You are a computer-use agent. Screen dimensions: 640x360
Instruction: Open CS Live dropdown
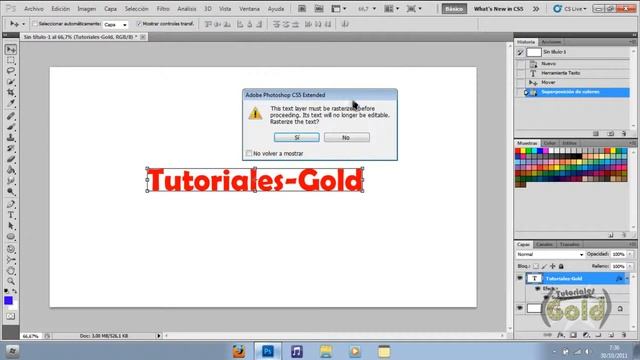(x=570, y=9)
